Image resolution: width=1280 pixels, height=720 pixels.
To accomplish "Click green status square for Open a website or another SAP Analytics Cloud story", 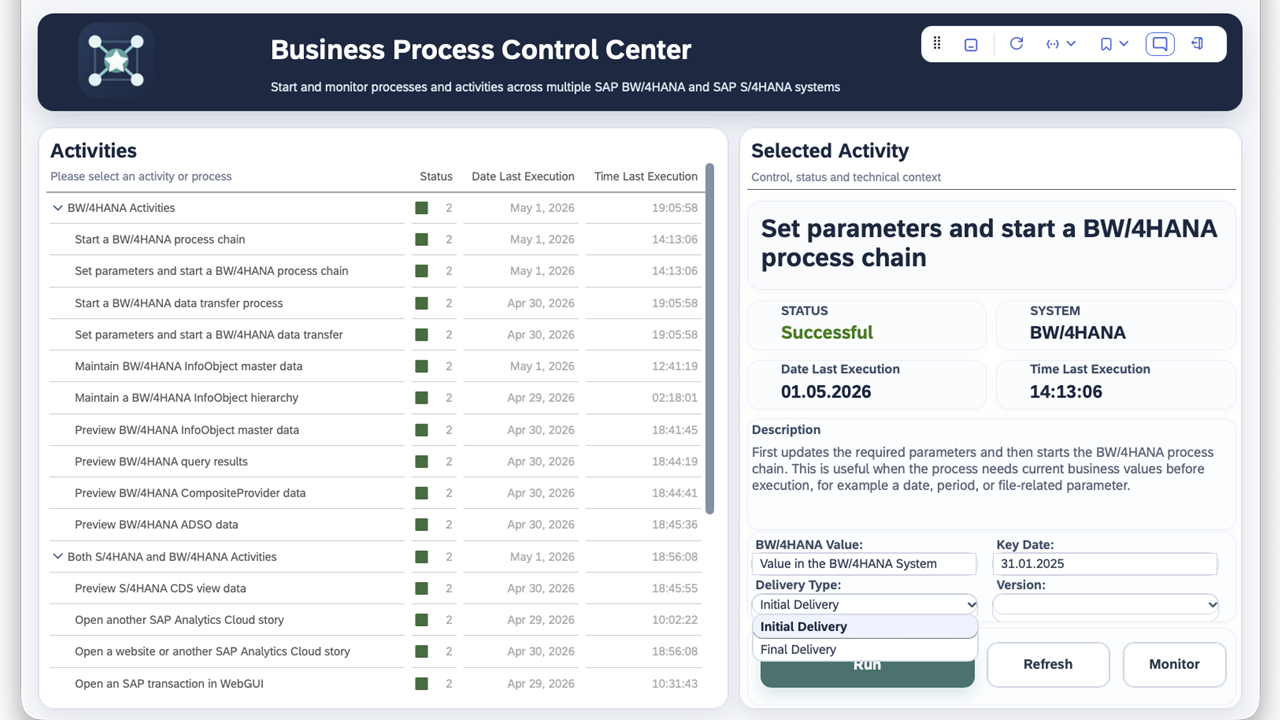I will 422,652.
